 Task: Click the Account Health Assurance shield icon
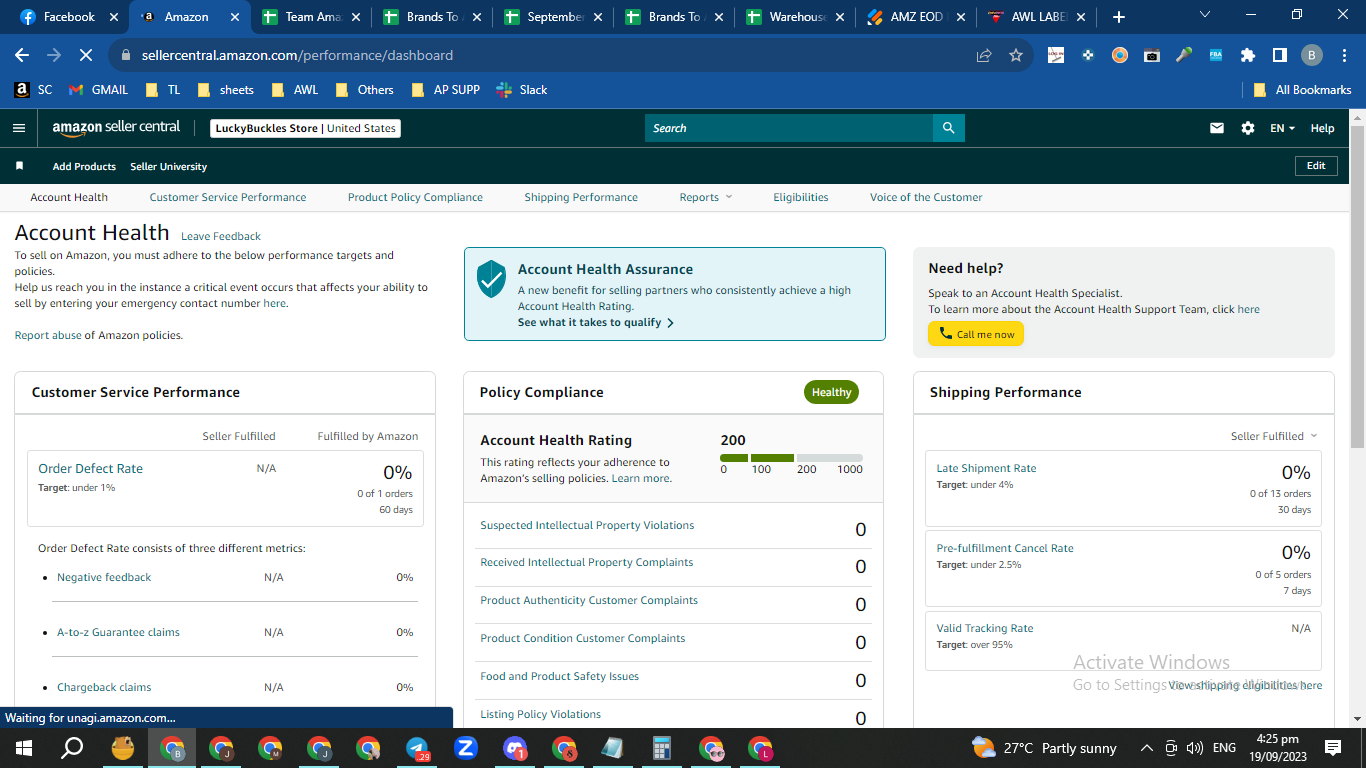pyautogui.click(x=491, y=279)
